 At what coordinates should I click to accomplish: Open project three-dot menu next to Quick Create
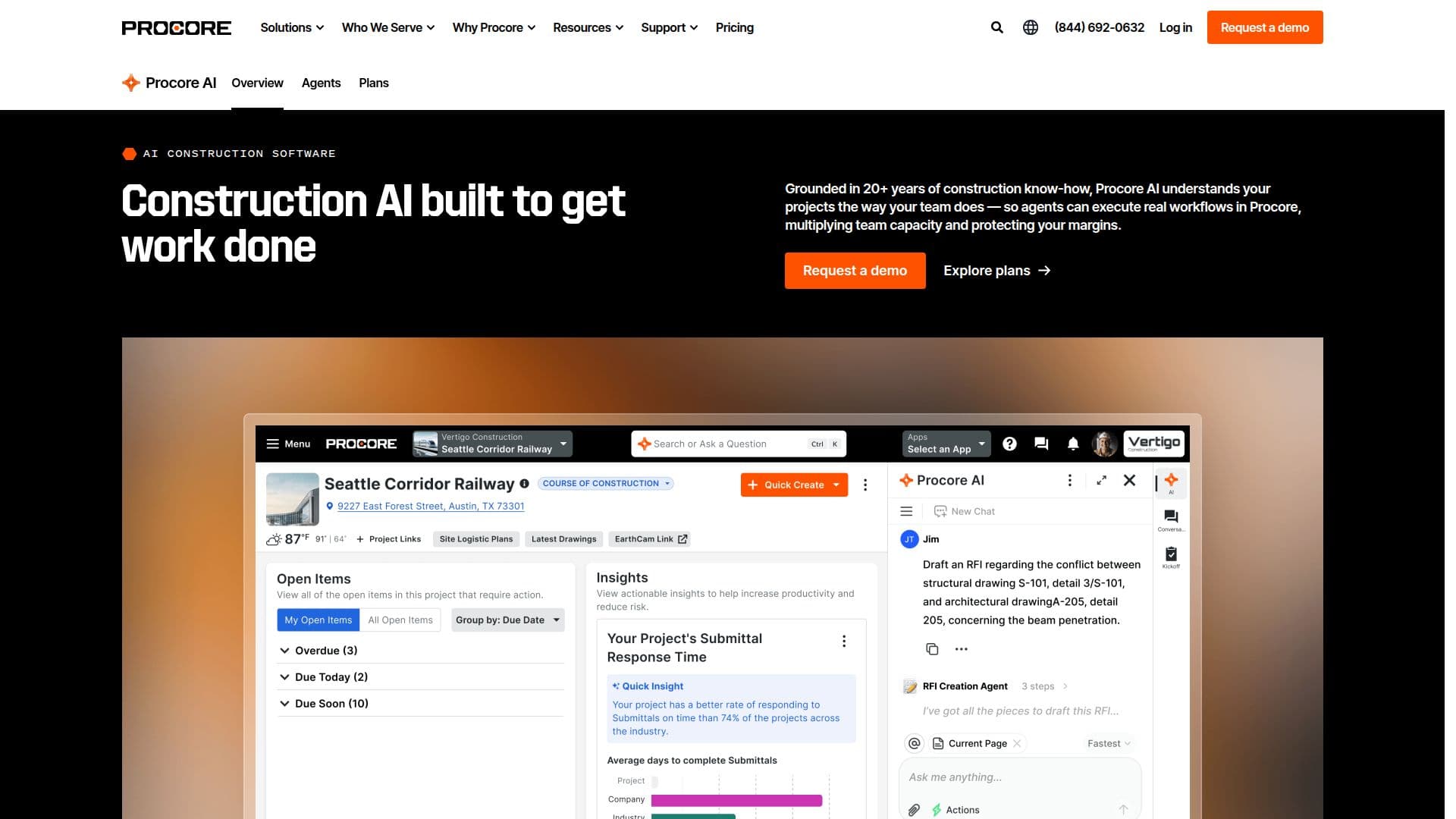click(865, 485)
